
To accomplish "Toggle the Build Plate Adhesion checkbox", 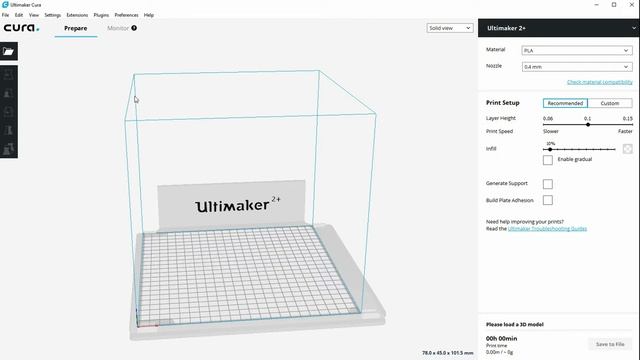I will pos(548,200).
